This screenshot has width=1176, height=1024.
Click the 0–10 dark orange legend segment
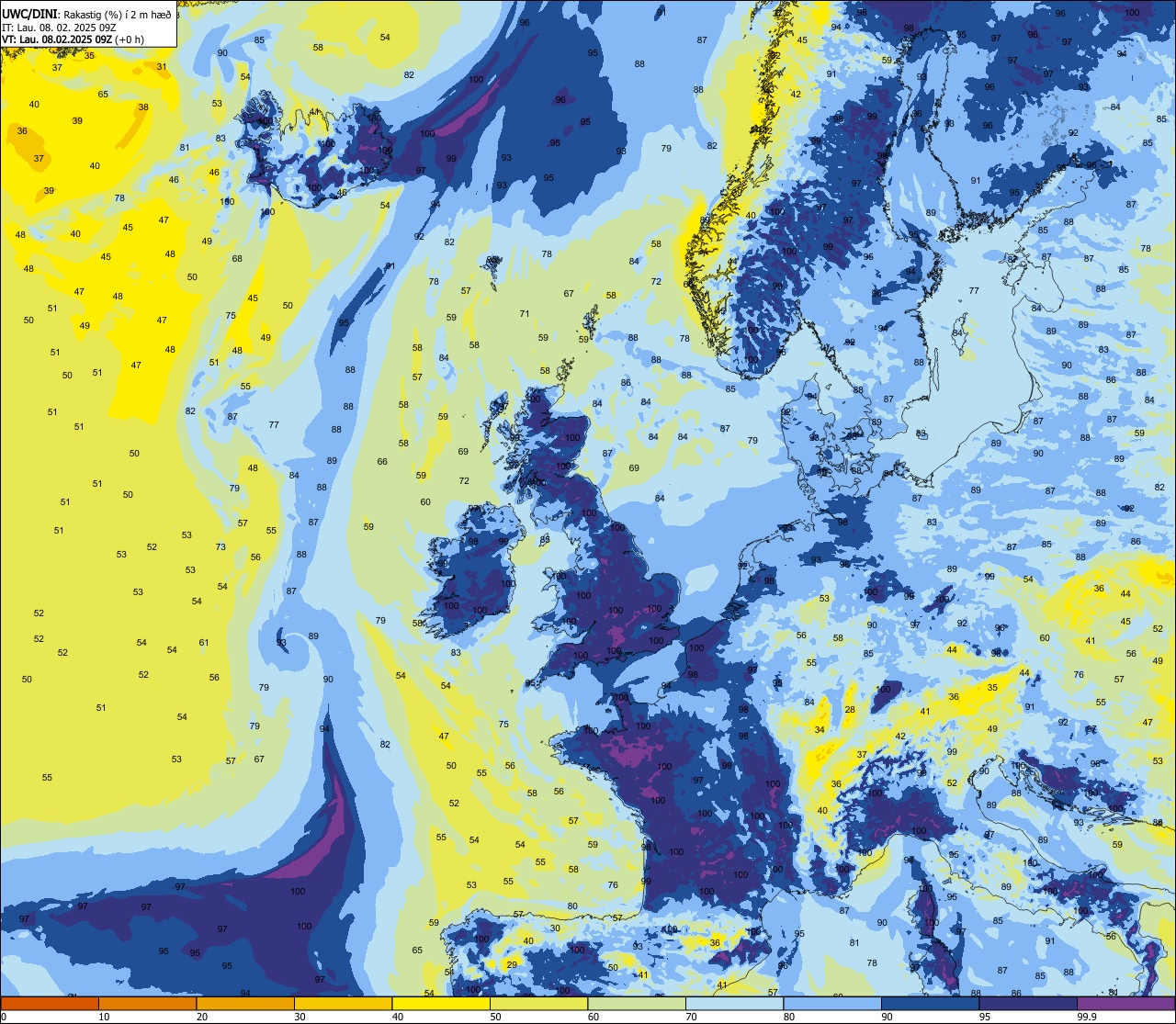[50, 1003]
